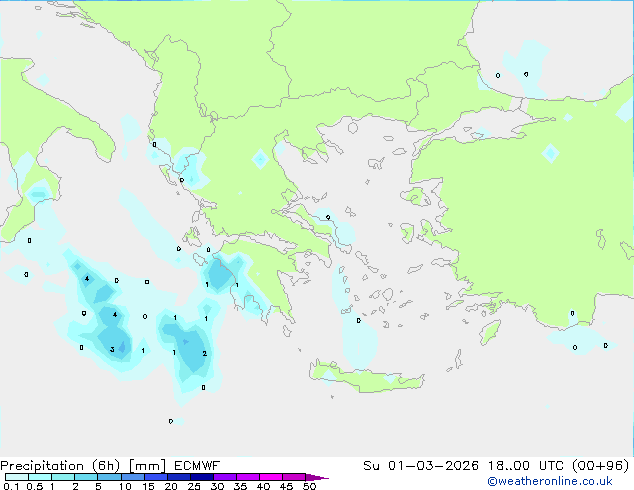Click the '0.1' legend scale label
The width and height of the screenshot is (634, 490).
pyautogui.click(x=11, y=486)
